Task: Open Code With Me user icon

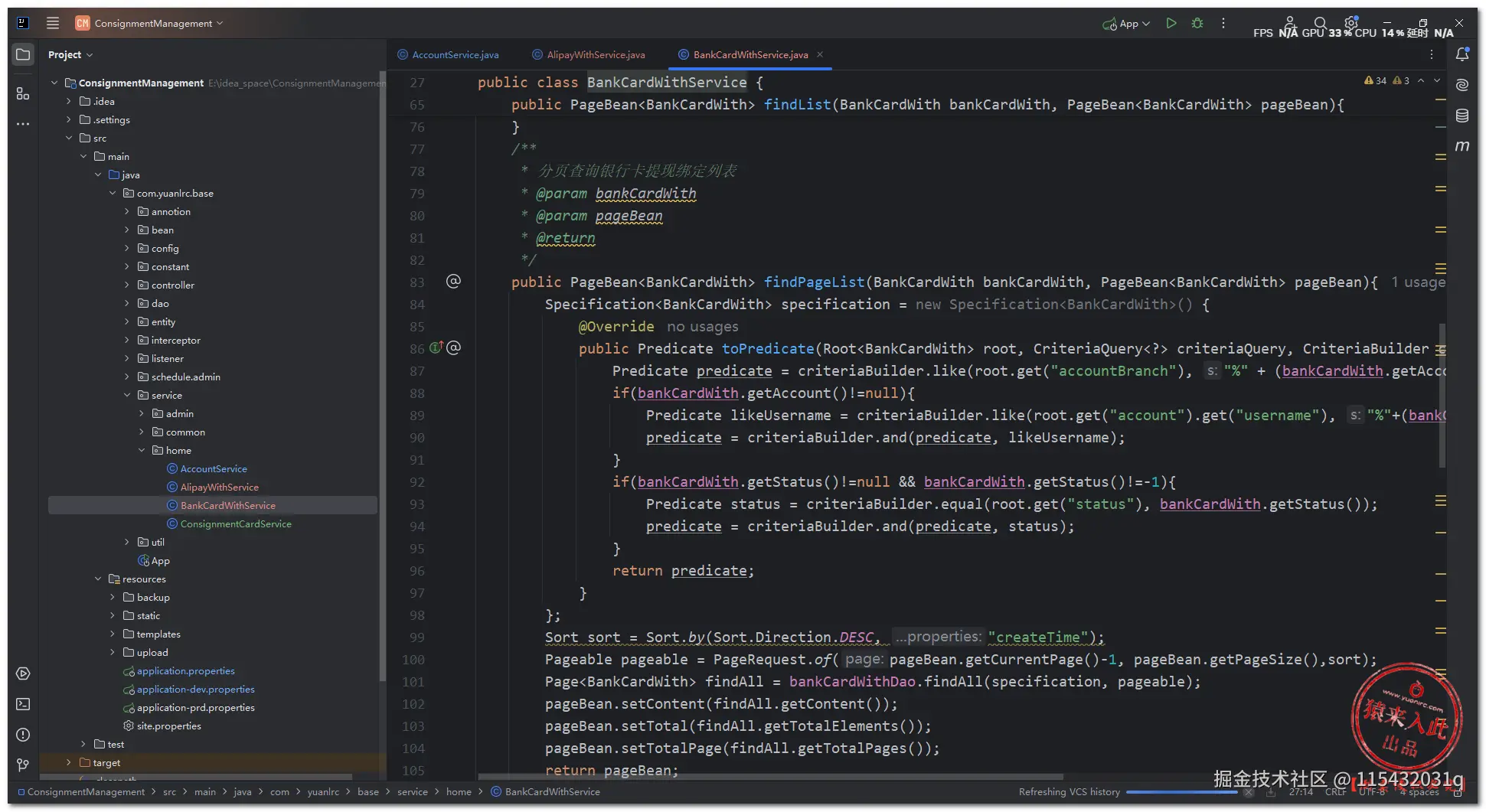Action: point(1290,23)
